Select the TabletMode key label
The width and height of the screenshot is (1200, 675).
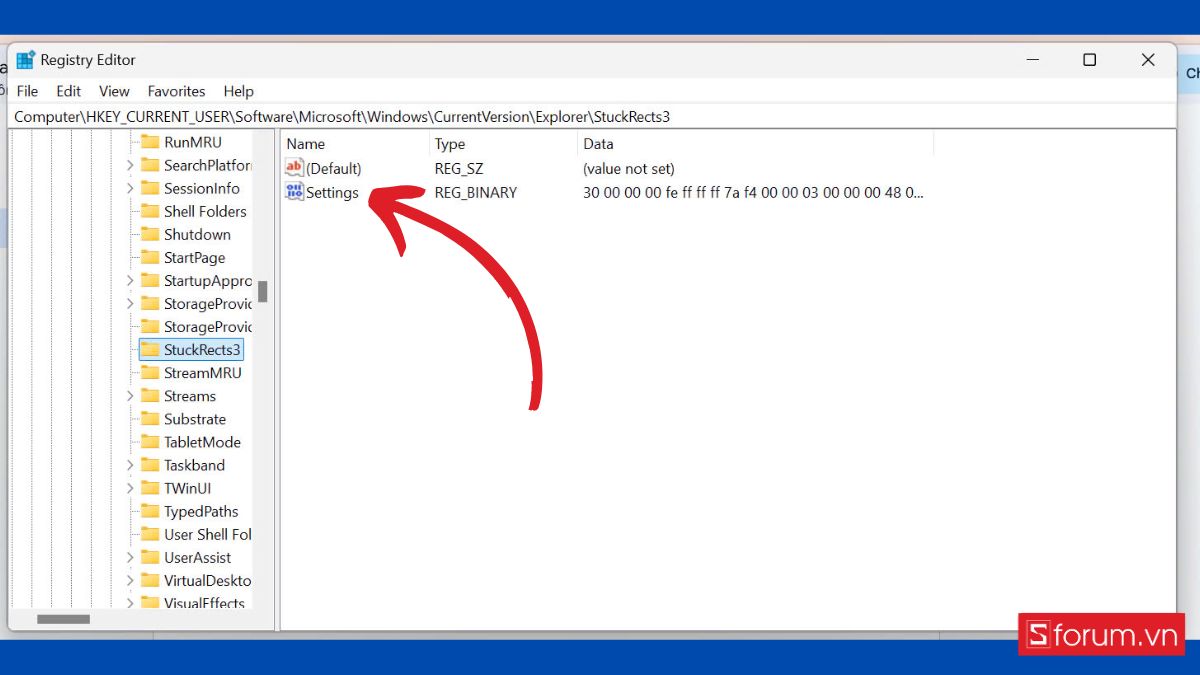pyautogui.click(x=202, y=442)
